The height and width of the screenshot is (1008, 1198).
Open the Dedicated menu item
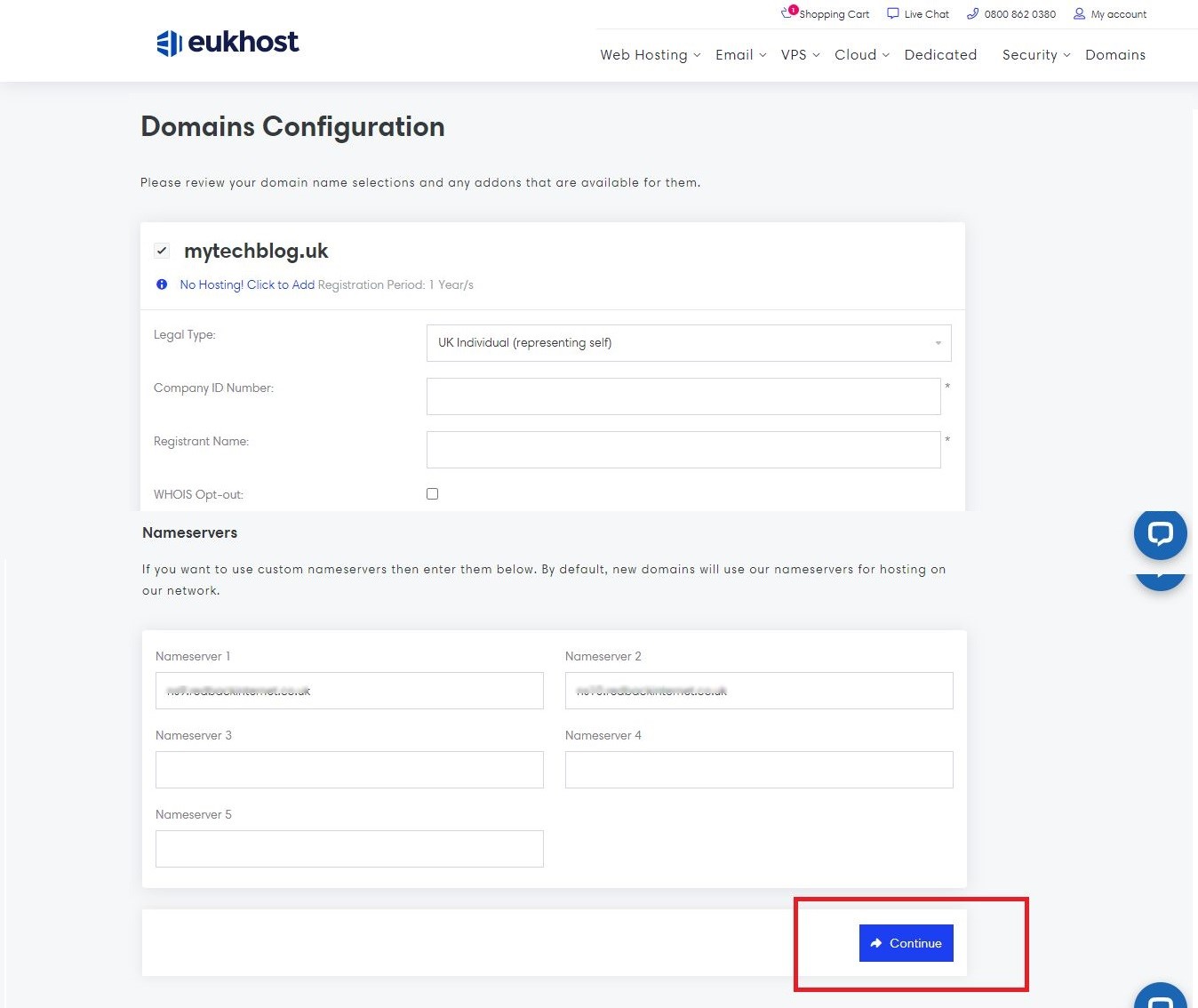pos(939,54)
